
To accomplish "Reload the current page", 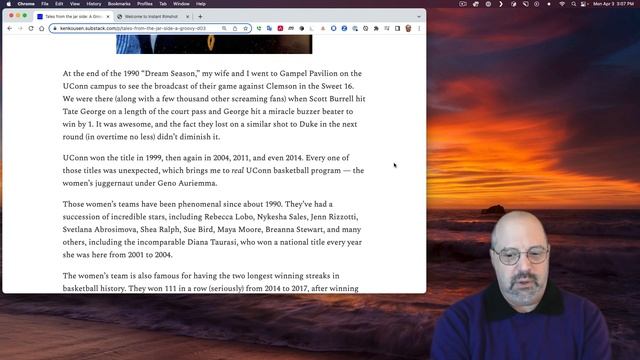I will coord(31,29).
